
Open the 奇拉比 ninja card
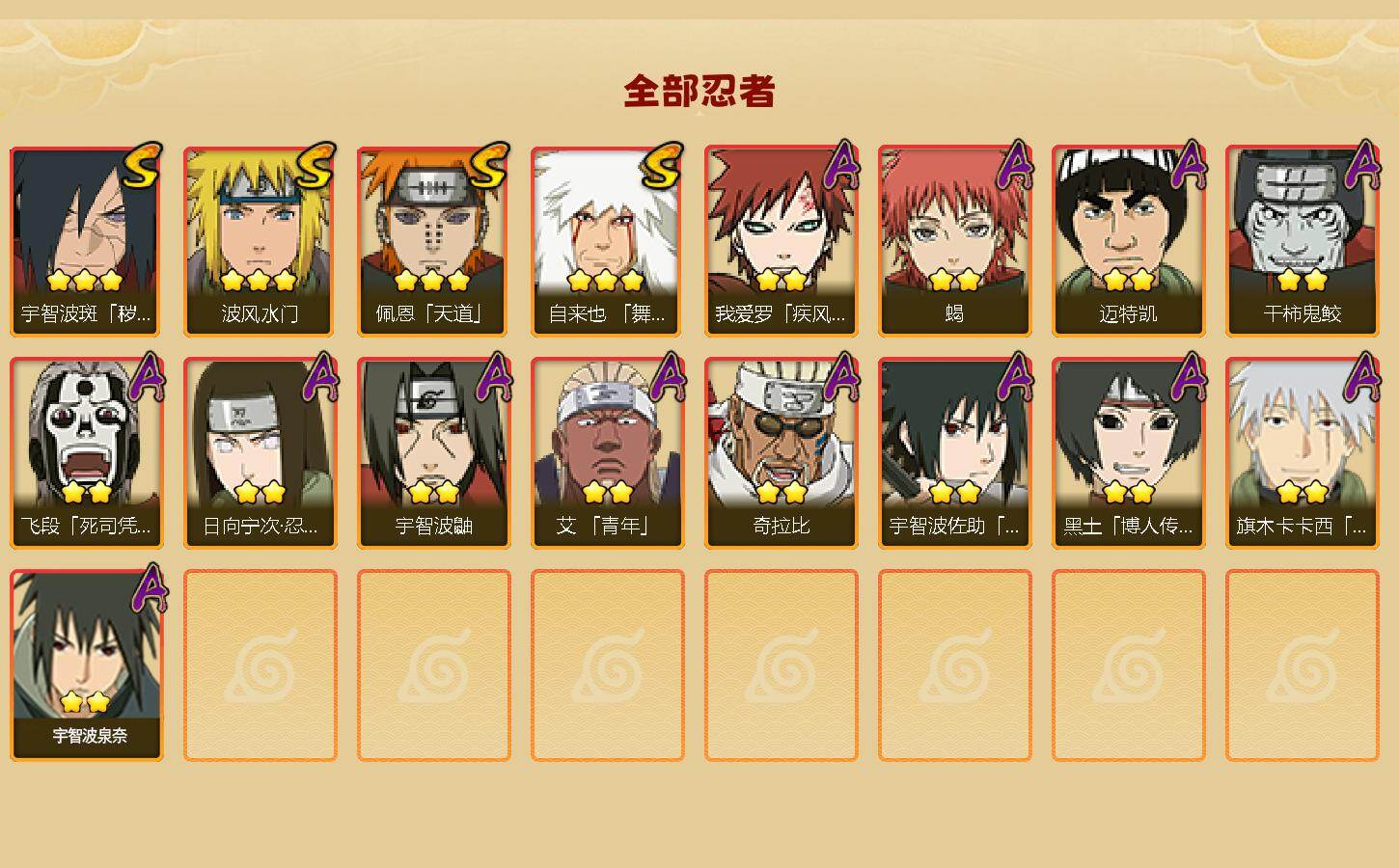tap(782, 453)
